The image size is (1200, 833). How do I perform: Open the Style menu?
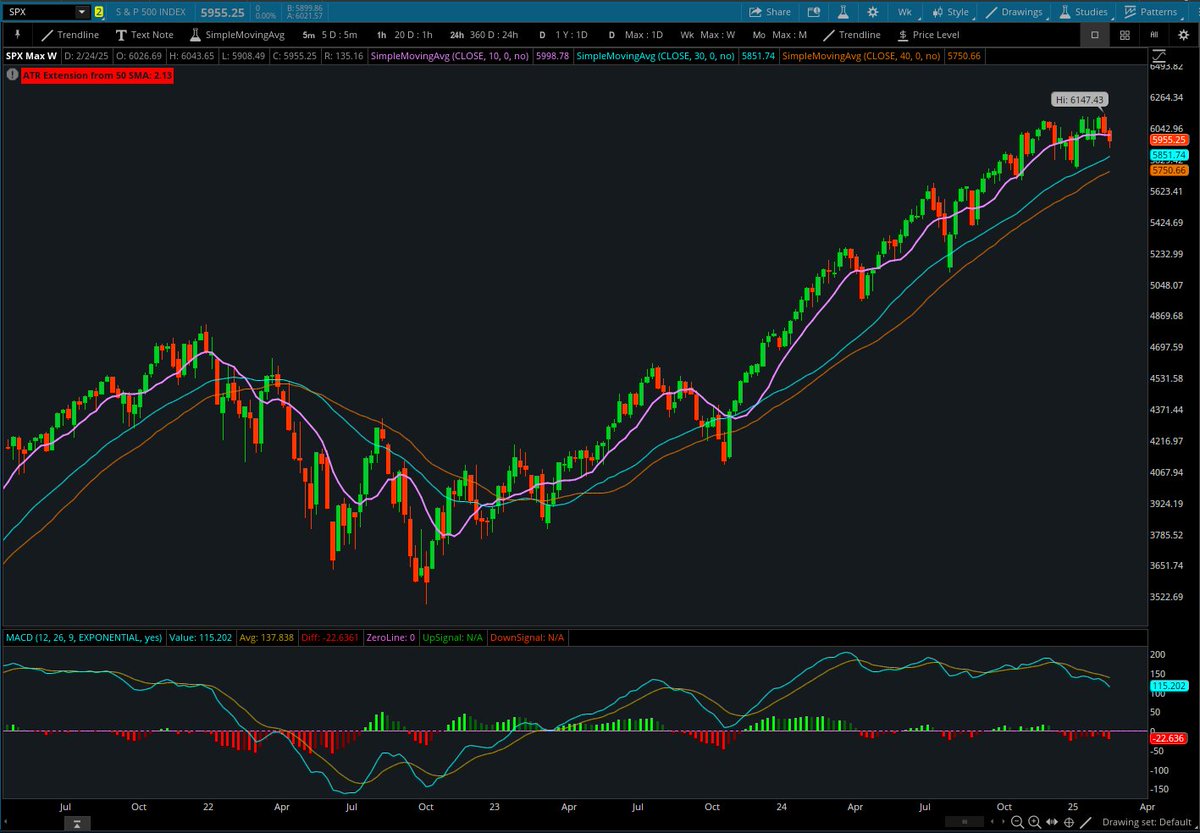pos(950,12)
